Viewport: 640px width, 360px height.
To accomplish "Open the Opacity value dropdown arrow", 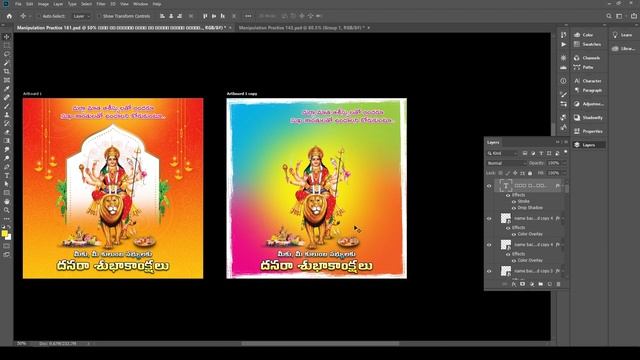I will 564,163.
